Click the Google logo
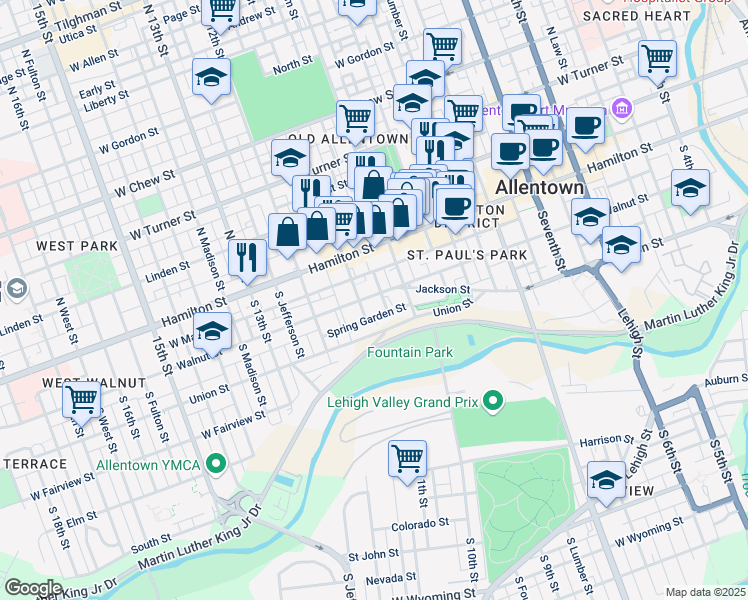 [33, 589]
